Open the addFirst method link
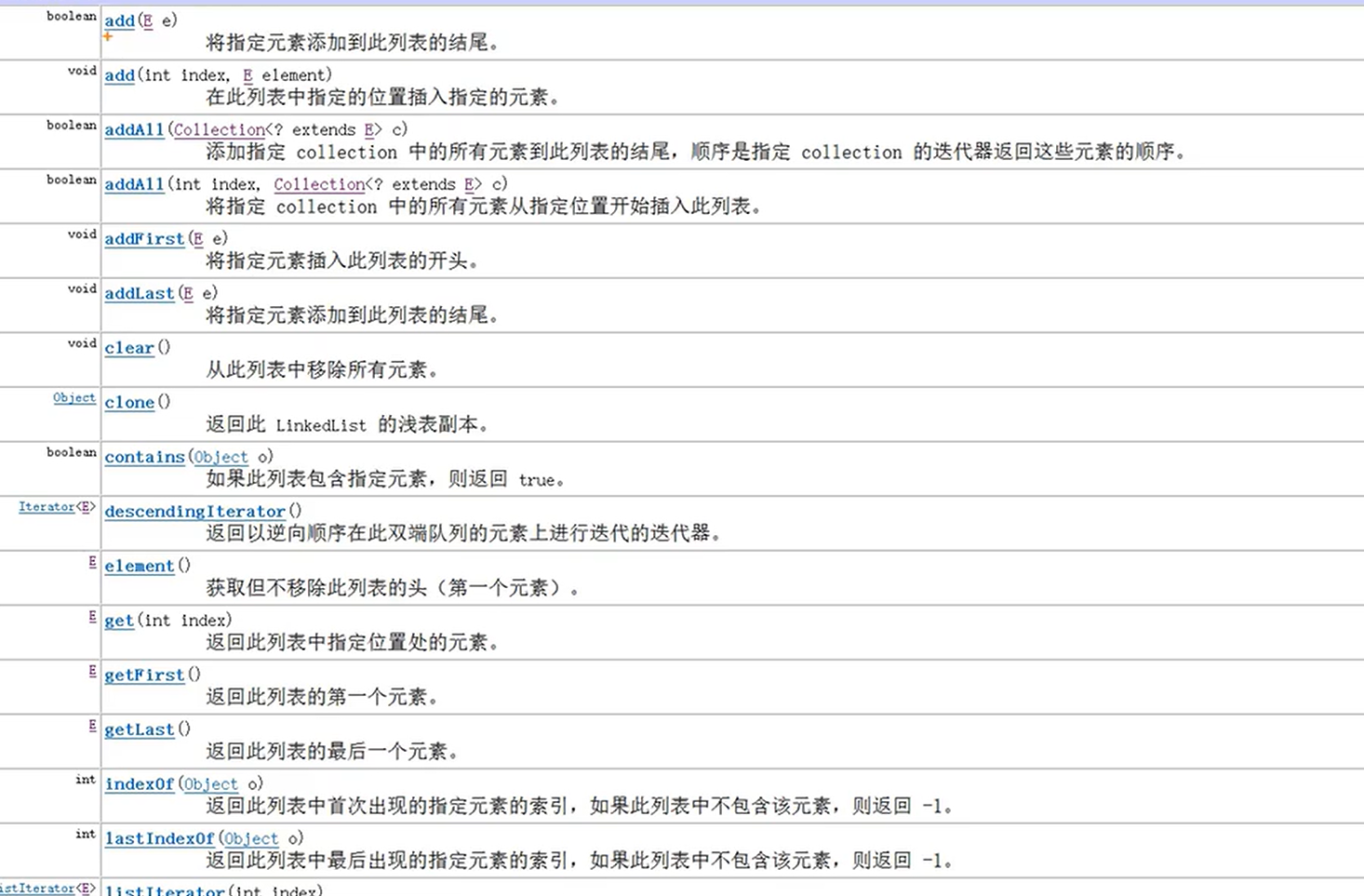Screen dimensions: 1364x896 click(x=144, y=238)
